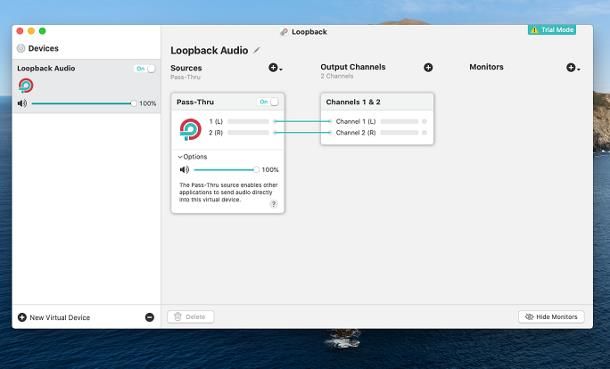Mute Pass-Thru via speaker icon
The height and width of the screenshot is (369, 610).
(184, 170)
